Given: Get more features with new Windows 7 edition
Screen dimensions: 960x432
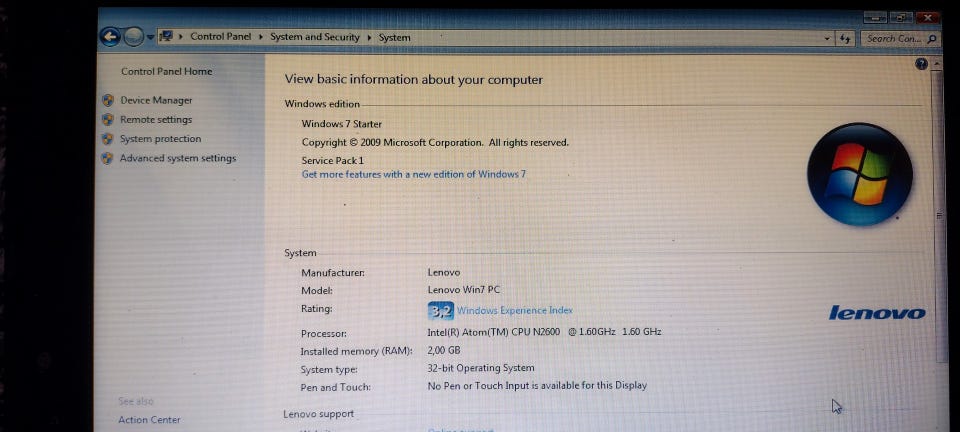Looking at the screenshot, I should (x=414, y=174).
